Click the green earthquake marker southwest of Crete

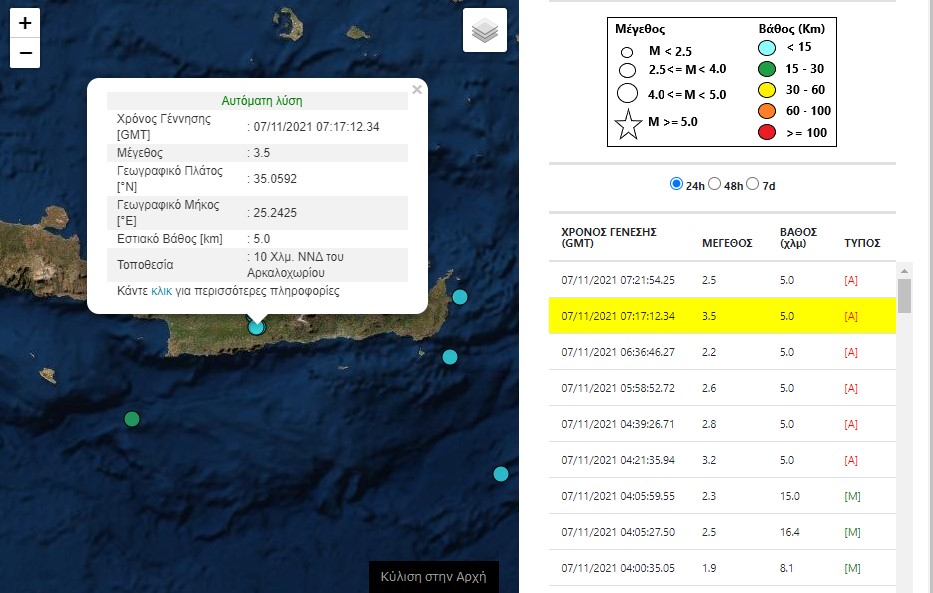pyautogui.click(x=132, y=419)
